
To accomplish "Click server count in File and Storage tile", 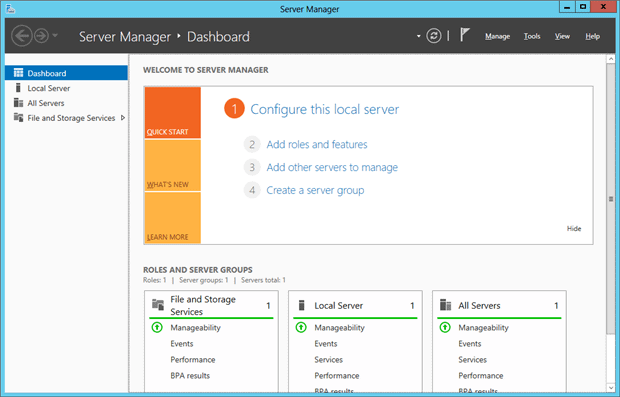I will (x=268, y=306).
